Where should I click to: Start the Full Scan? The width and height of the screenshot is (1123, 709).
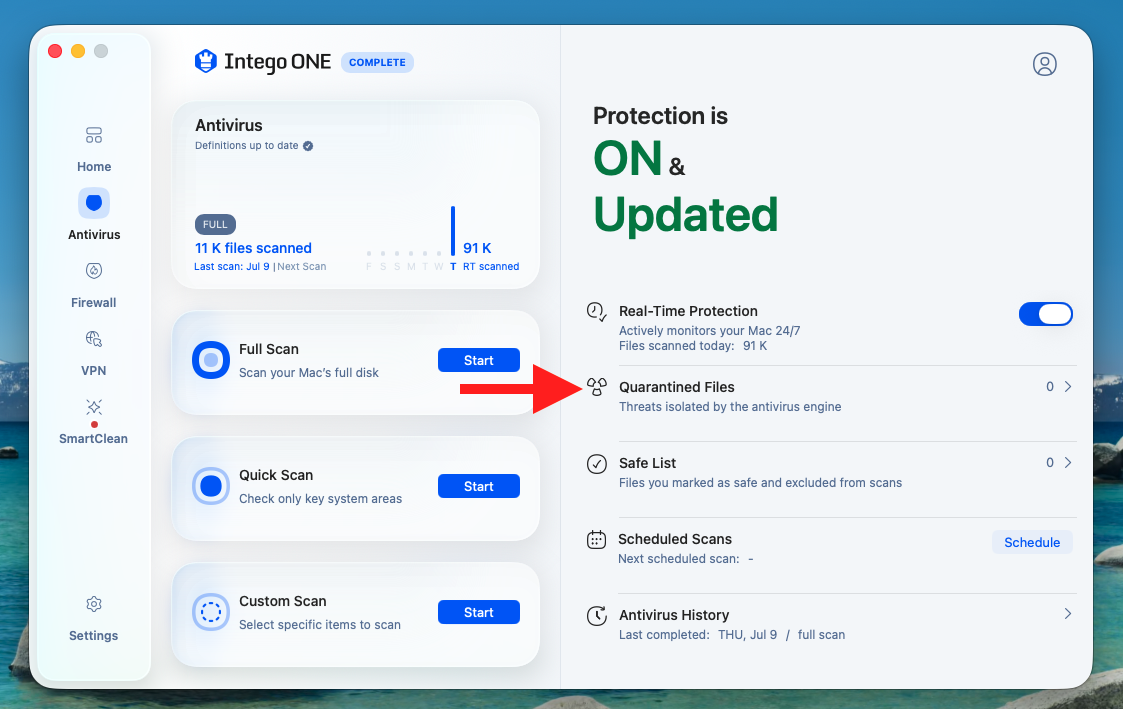[x=478, y=360]
